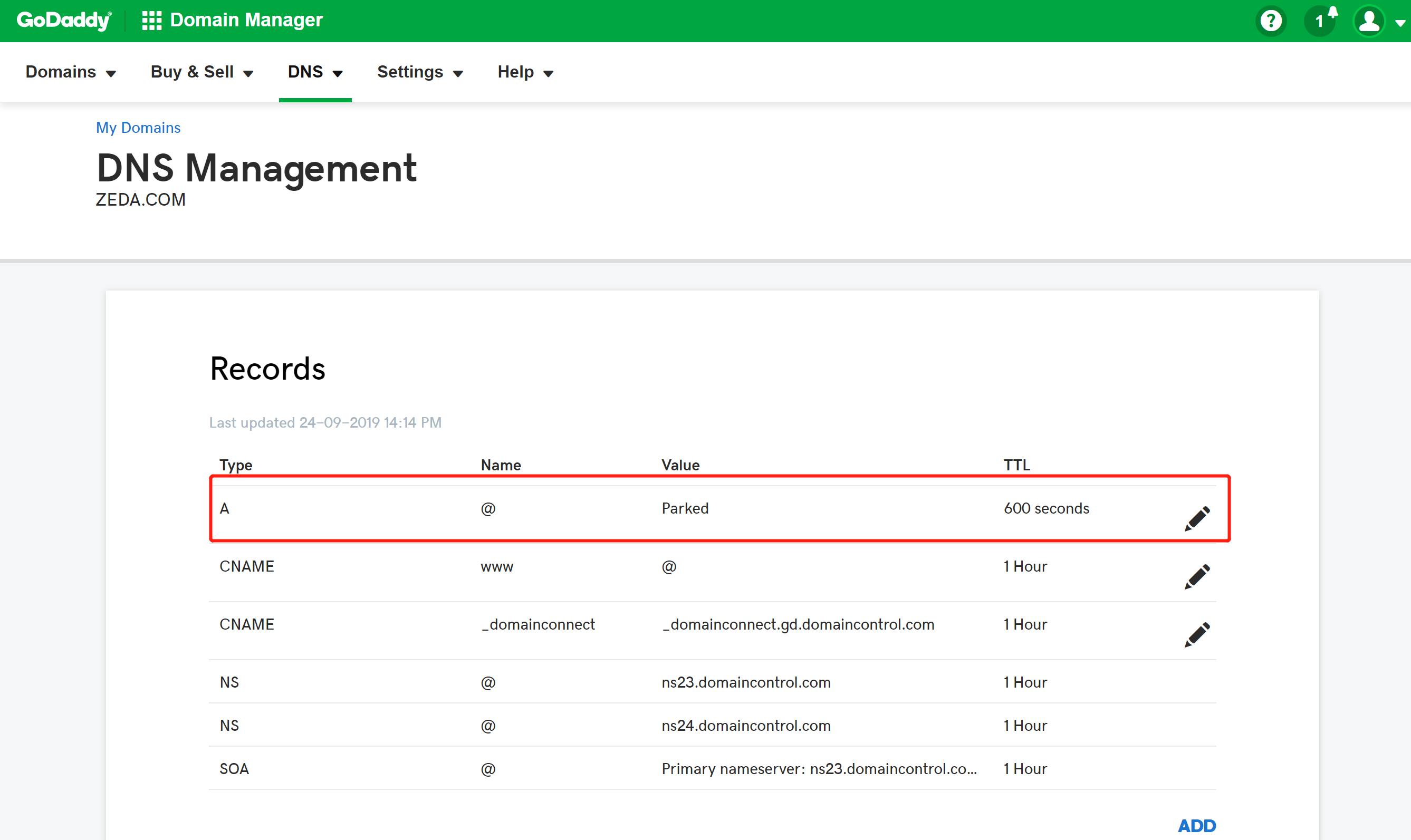The width and height of the screenshot is (1411, 840).
Task: Open the Settings dropdown menu
Action: [x=420, y=72]
